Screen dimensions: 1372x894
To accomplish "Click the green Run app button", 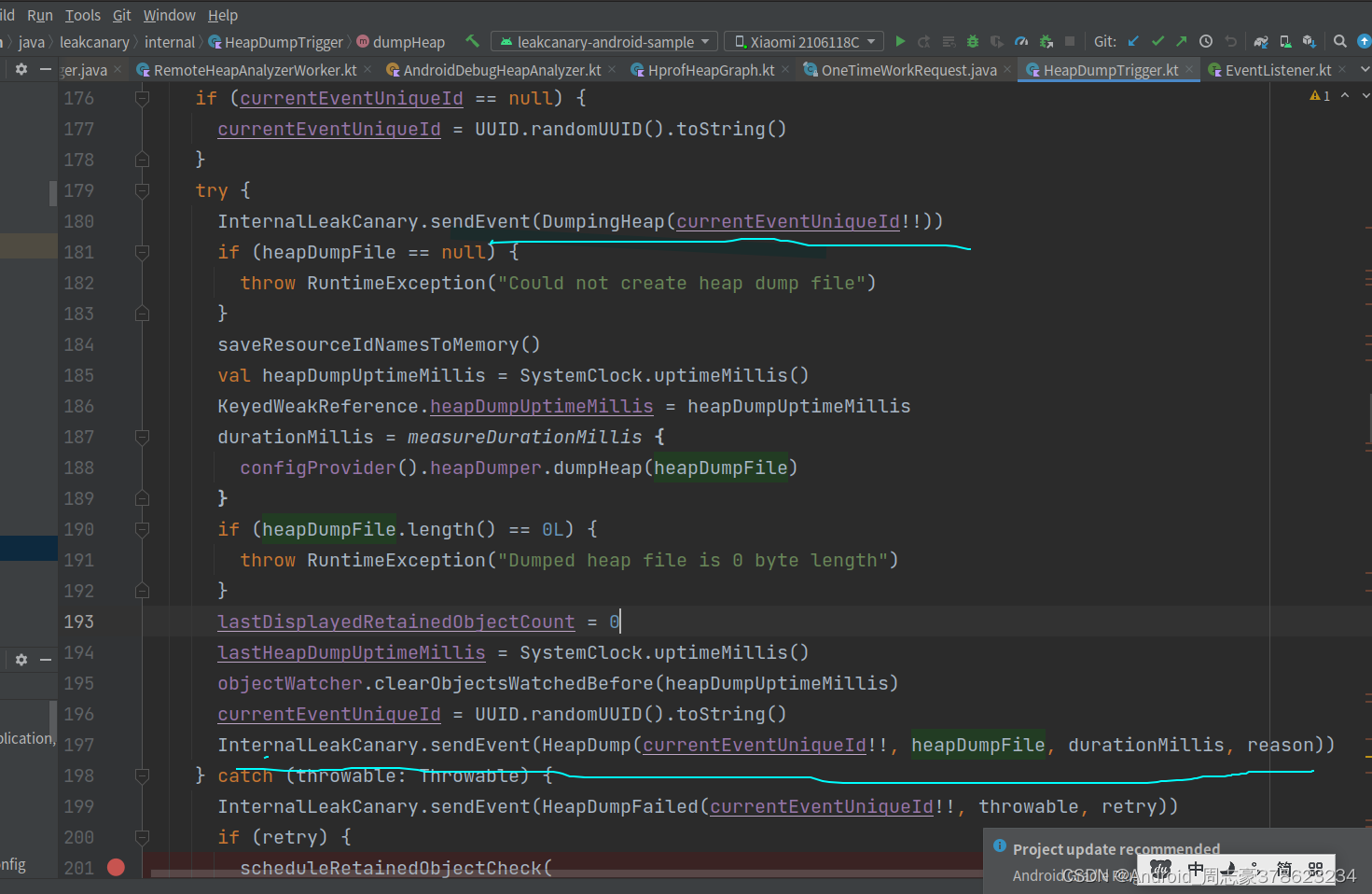I will [x=900, y=41].
